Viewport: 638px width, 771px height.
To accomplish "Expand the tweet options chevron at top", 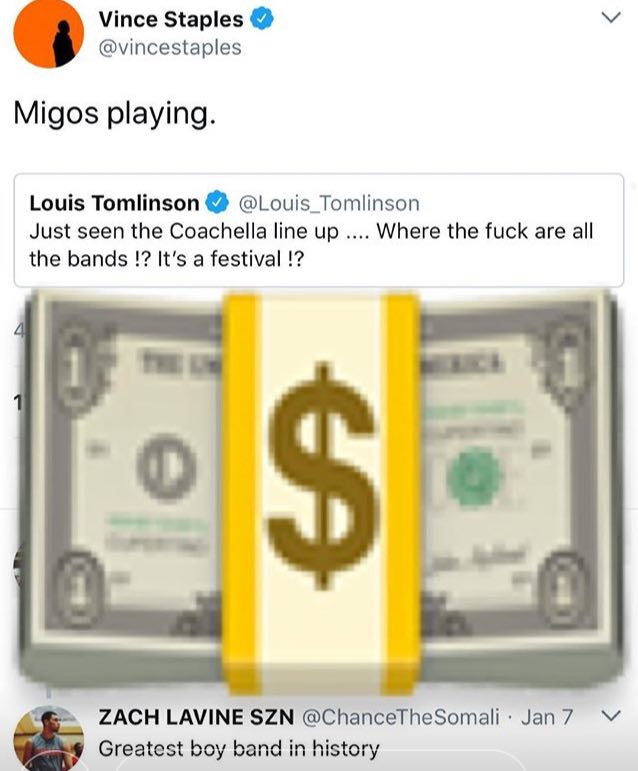I will [611, 18].
